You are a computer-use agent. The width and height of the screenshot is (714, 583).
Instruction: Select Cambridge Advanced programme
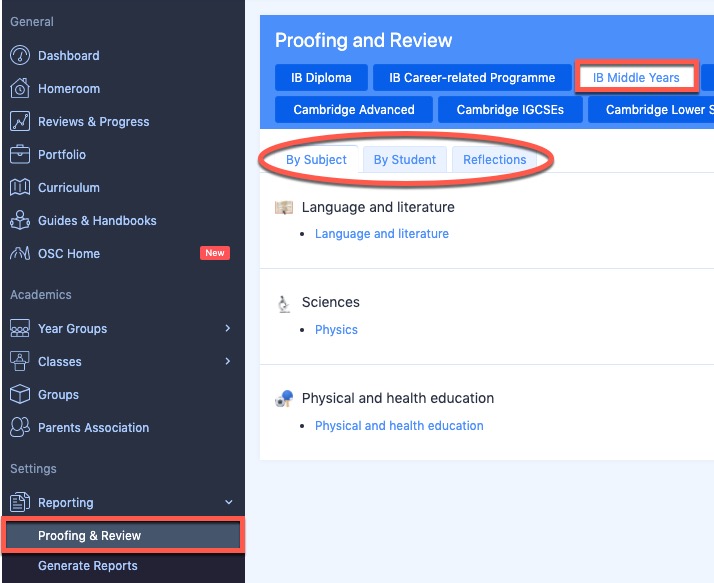tap(354, 109)
